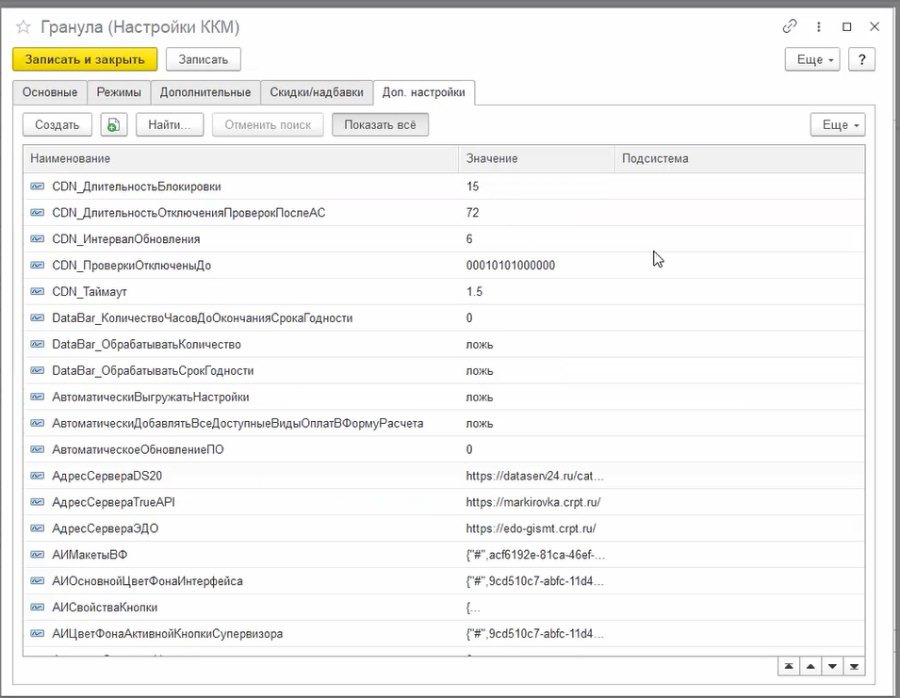Screen dimensions: 900x698
Task: Jump to the last row arrow
Action: (854, 666)
